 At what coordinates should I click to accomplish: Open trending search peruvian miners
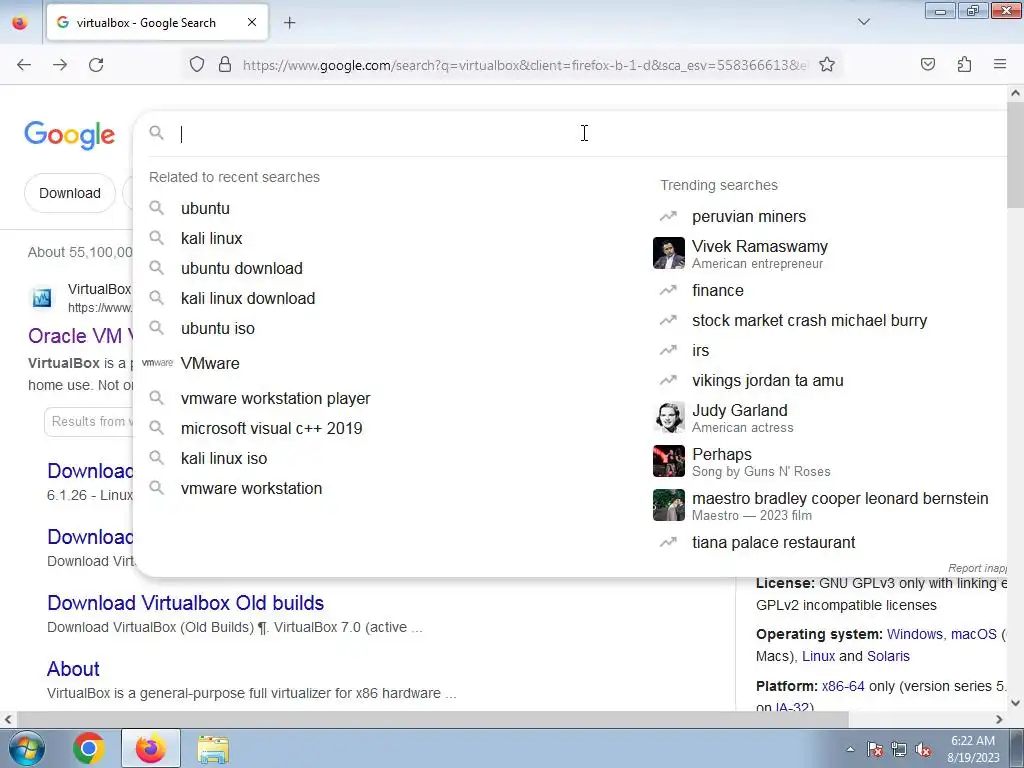tap(748, 216)
